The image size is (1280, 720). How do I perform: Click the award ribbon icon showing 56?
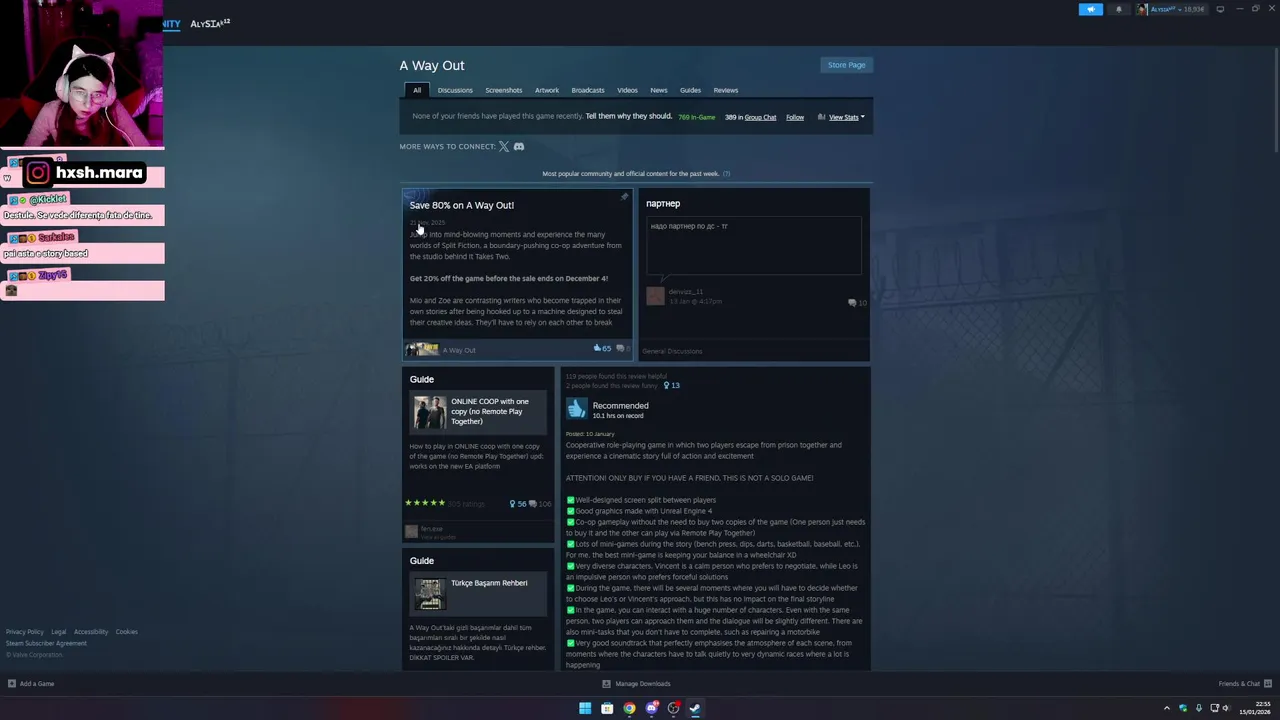(517, 504)
